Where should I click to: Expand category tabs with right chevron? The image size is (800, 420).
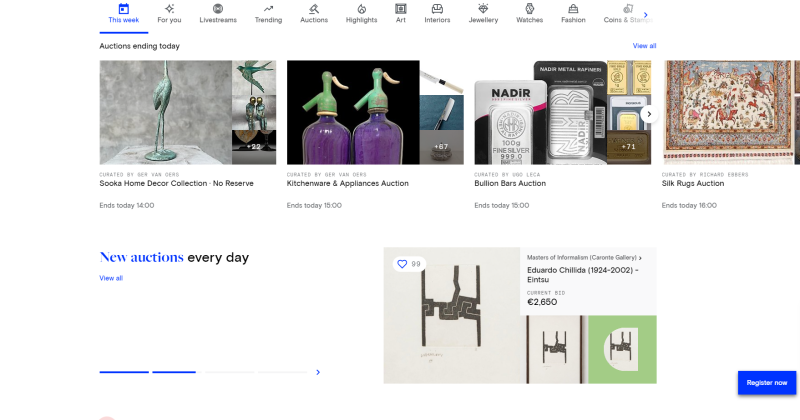[x=645, y=15]
